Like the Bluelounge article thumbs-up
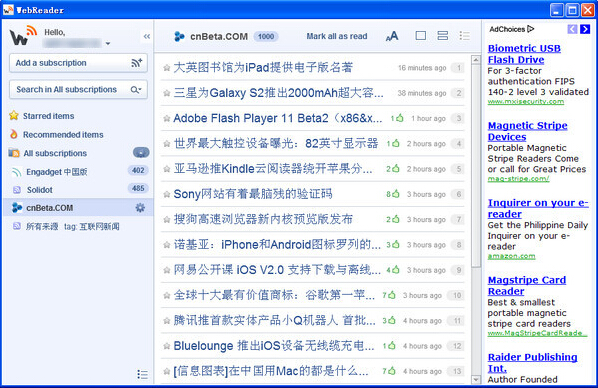 point(392,345)
